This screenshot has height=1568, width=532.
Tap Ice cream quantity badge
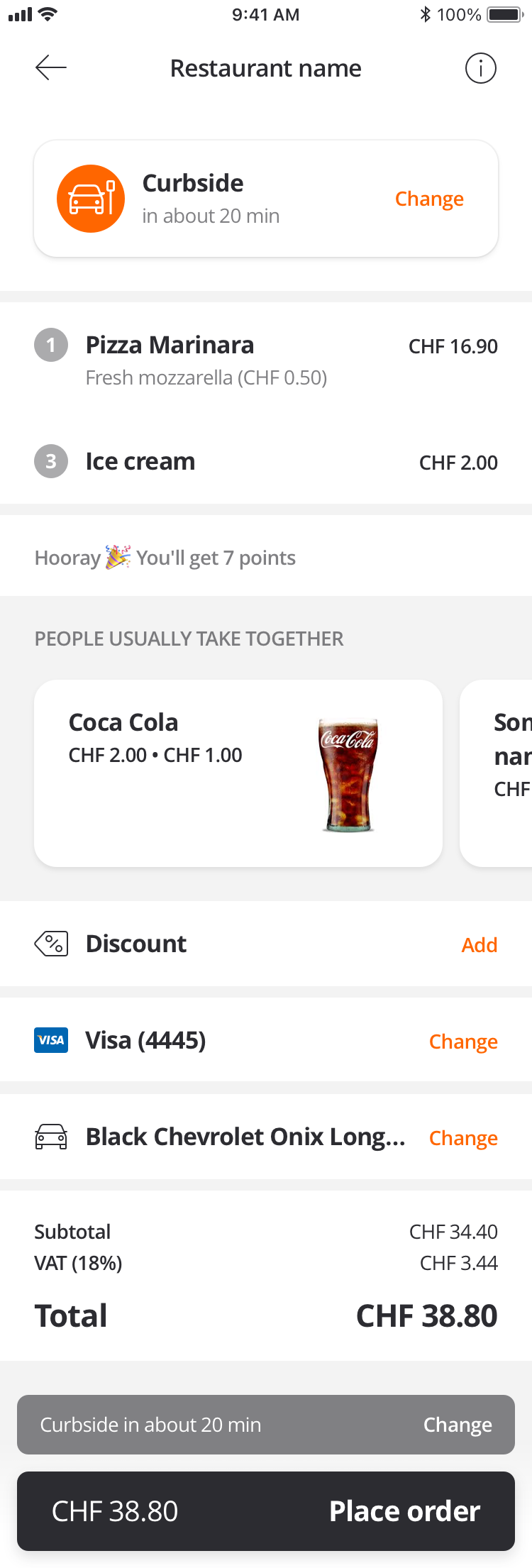pos(51,462)
